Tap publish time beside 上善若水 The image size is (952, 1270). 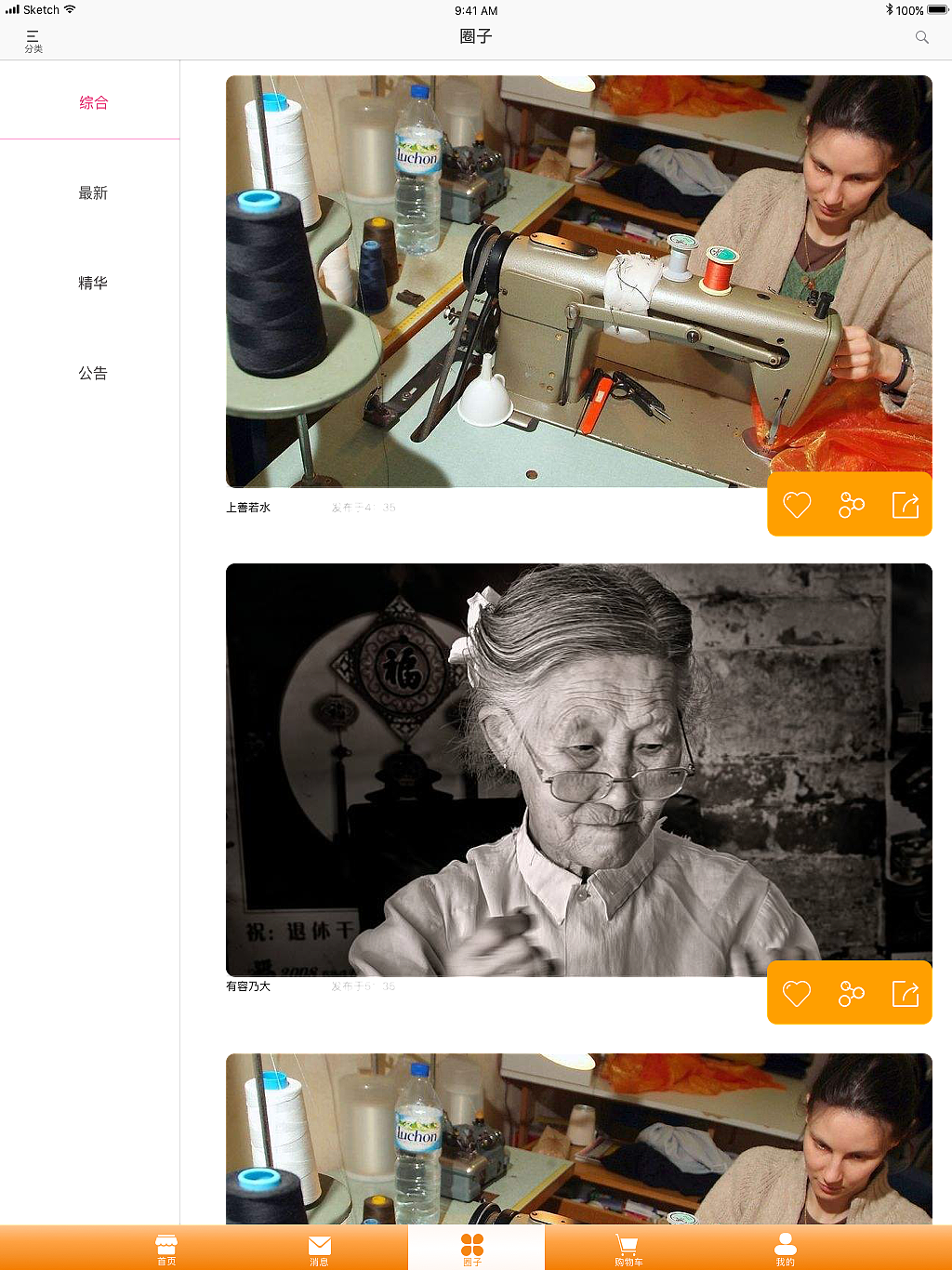click(x=364, y=508)
